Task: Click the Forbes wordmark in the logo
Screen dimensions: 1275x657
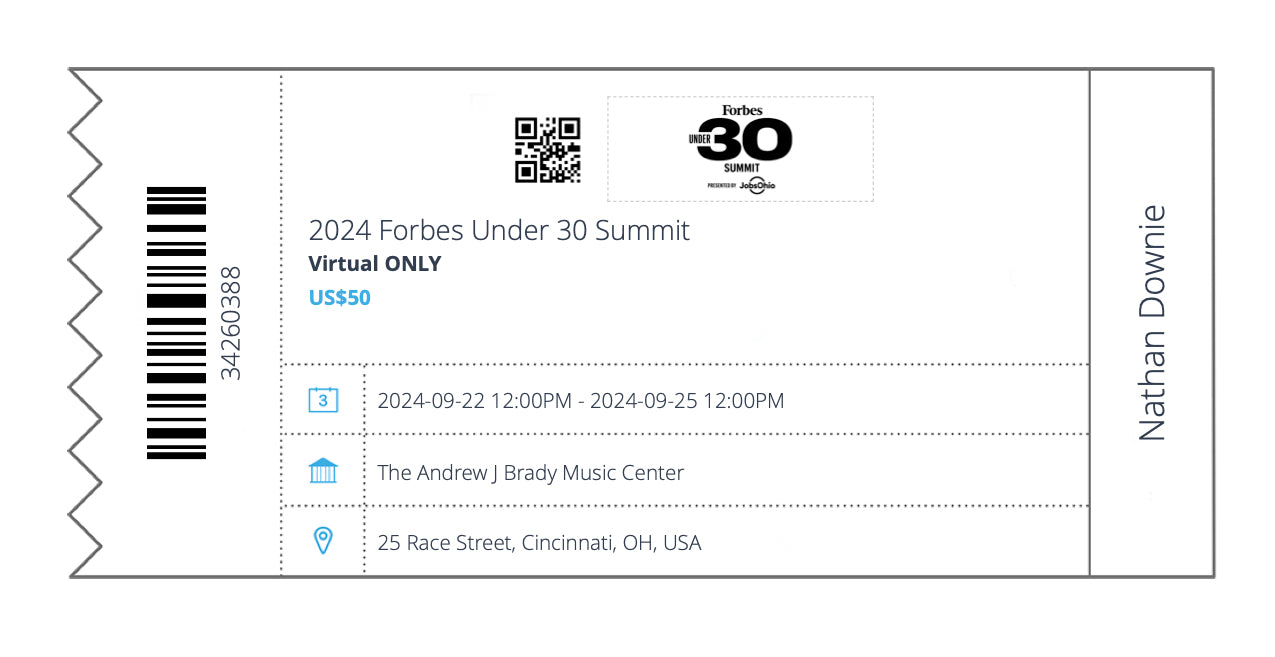Action: [x=743, y=110]
